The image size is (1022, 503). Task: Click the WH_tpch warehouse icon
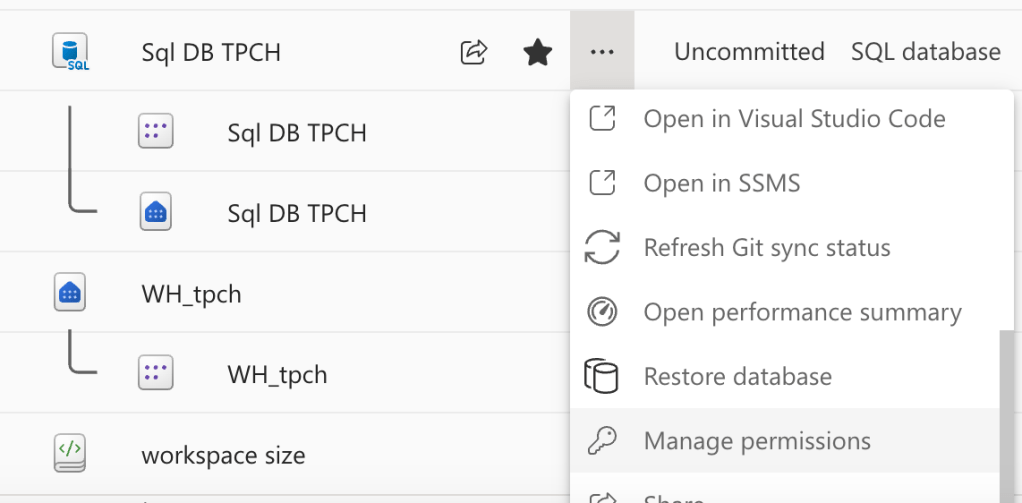tap(70, 294)
